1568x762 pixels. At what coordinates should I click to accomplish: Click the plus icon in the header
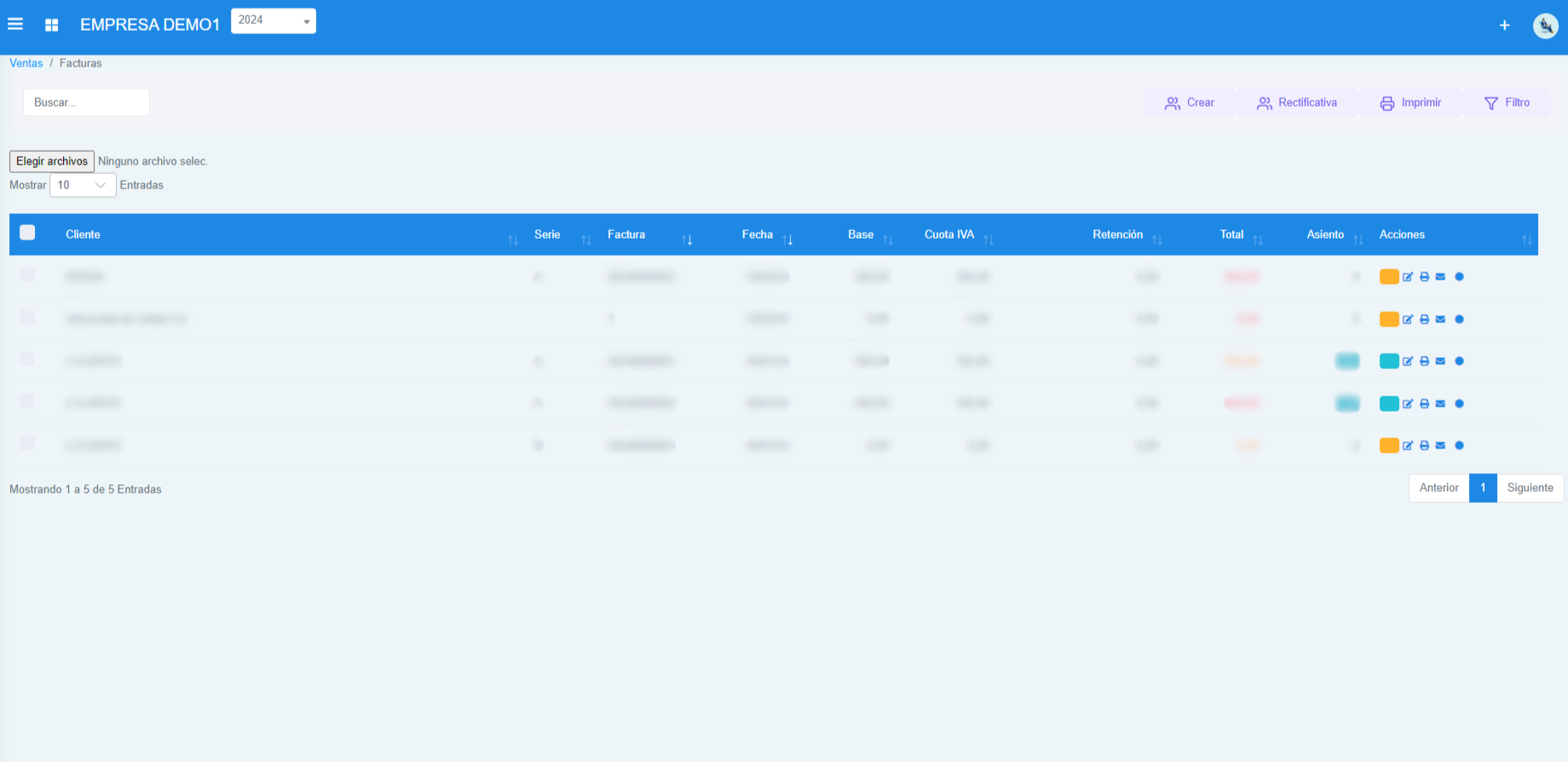click(1504, 26)
